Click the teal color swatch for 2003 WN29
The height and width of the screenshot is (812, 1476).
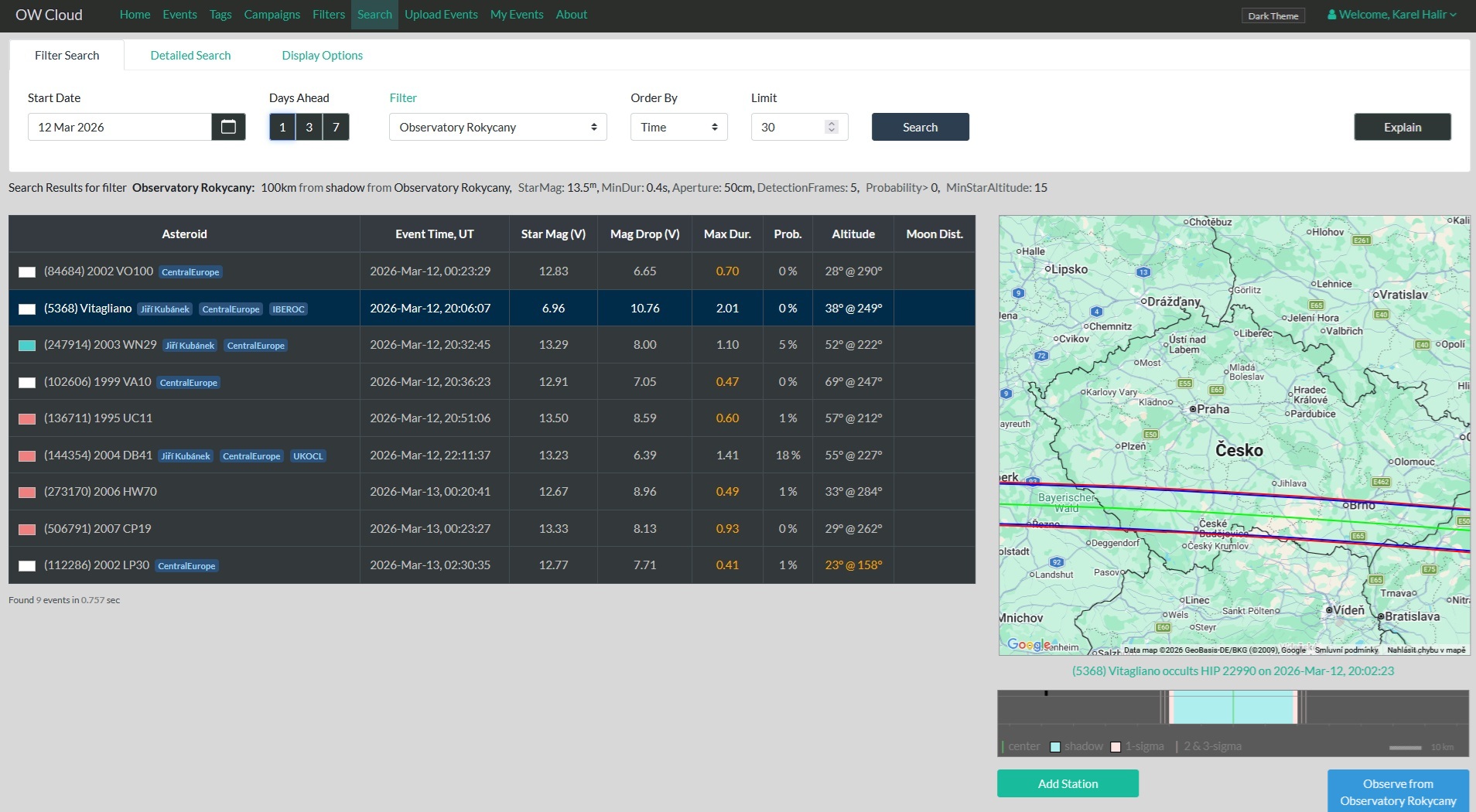pos(27,346)
